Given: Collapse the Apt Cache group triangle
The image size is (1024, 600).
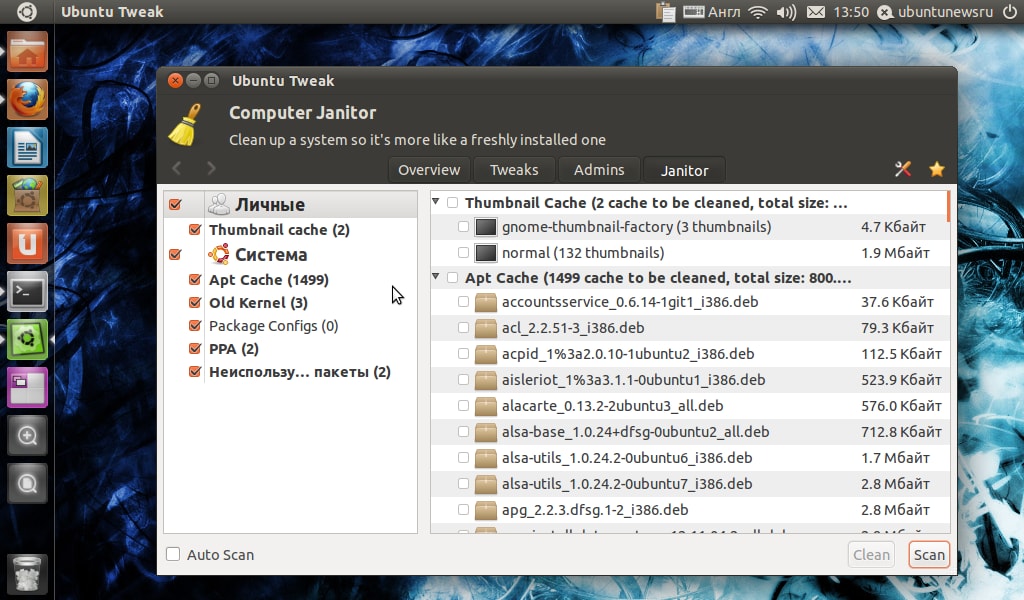Looking at the screenshot, I should coord(436,277).
